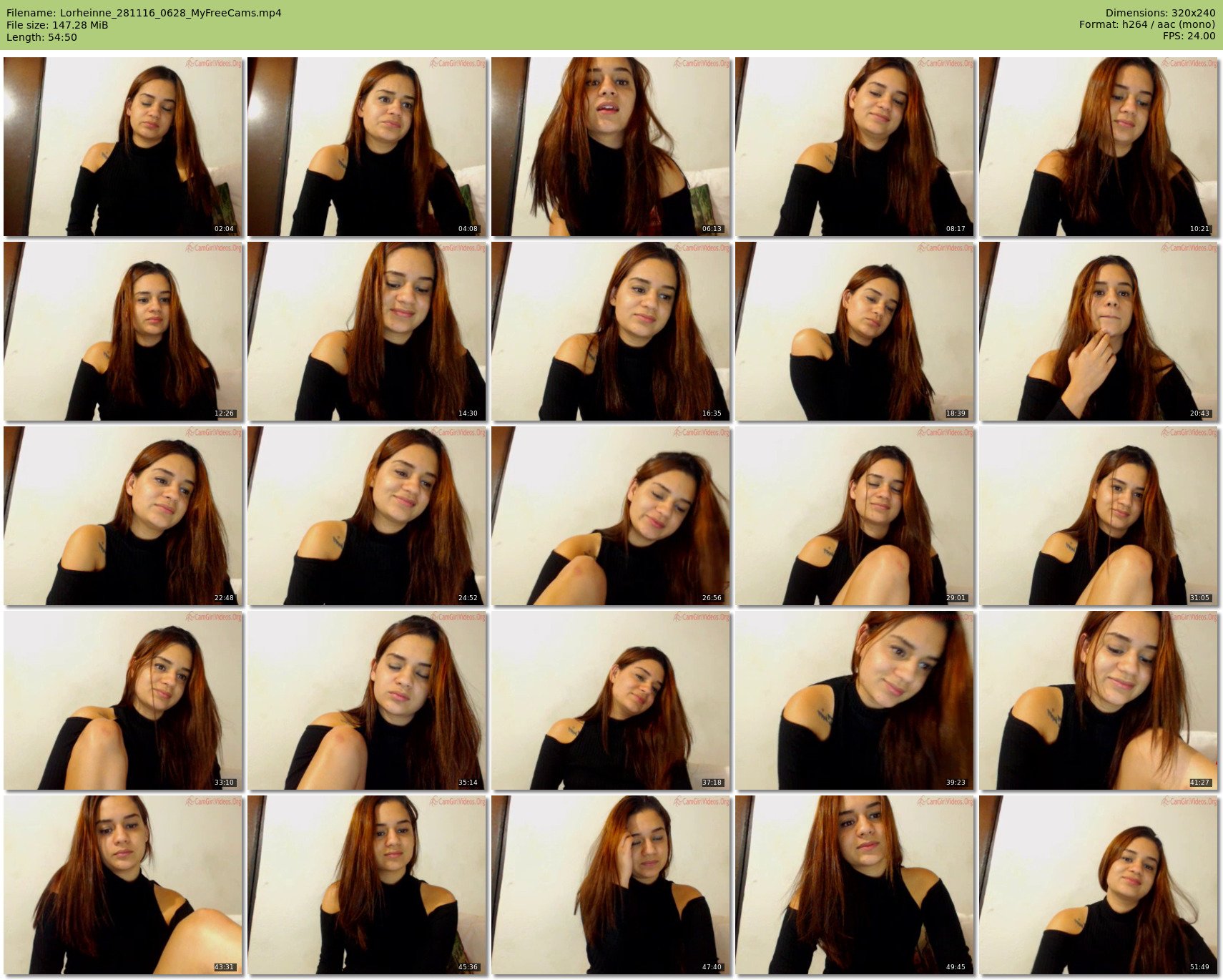This screenshot has width=1223, height=980.
Task: Select the frame marked 41:27
Action: coord(1099,700)
